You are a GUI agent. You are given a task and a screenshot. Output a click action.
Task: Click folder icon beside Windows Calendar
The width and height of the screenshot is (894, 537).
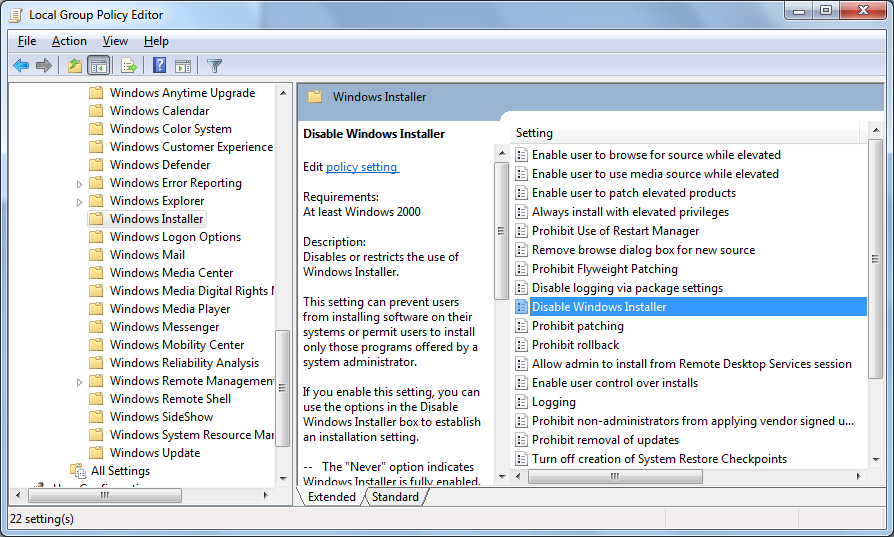[x=96, y=111]
